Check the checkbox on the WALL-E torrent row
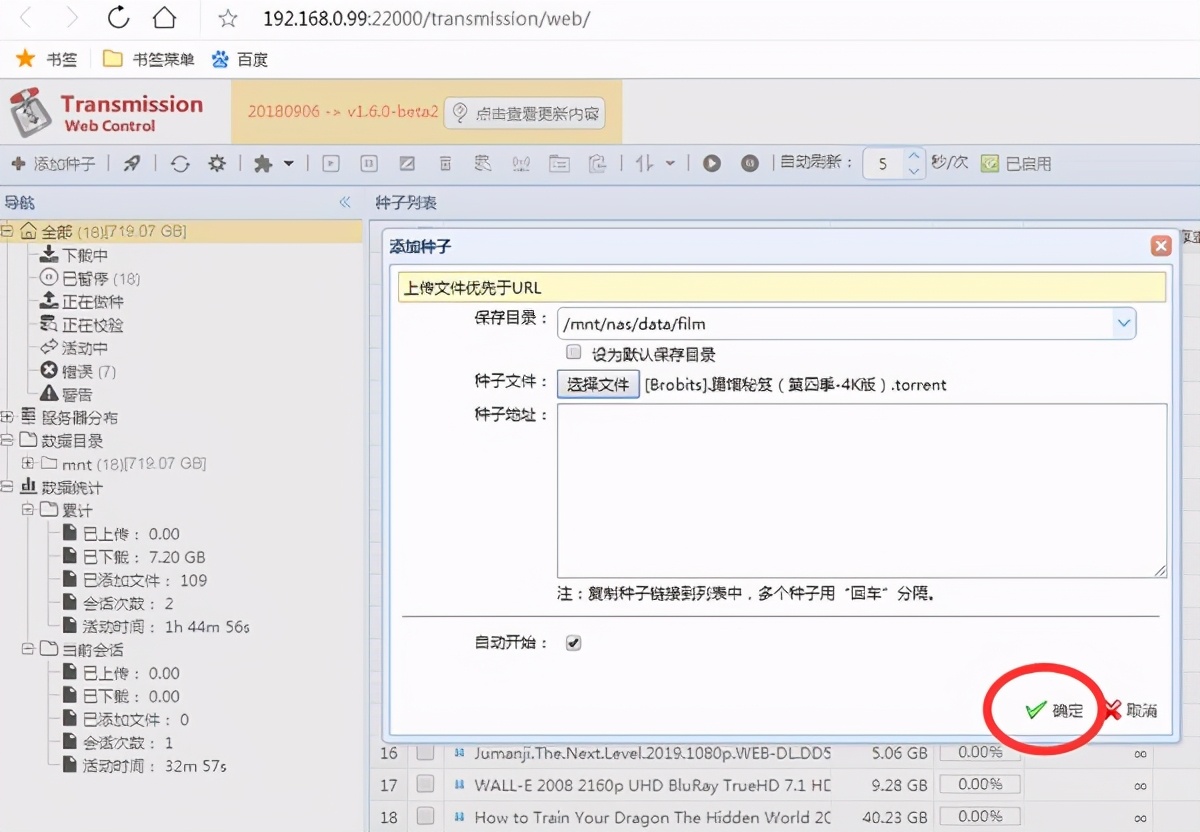This screenshot has width=1200, height=832. coord(427,785)
